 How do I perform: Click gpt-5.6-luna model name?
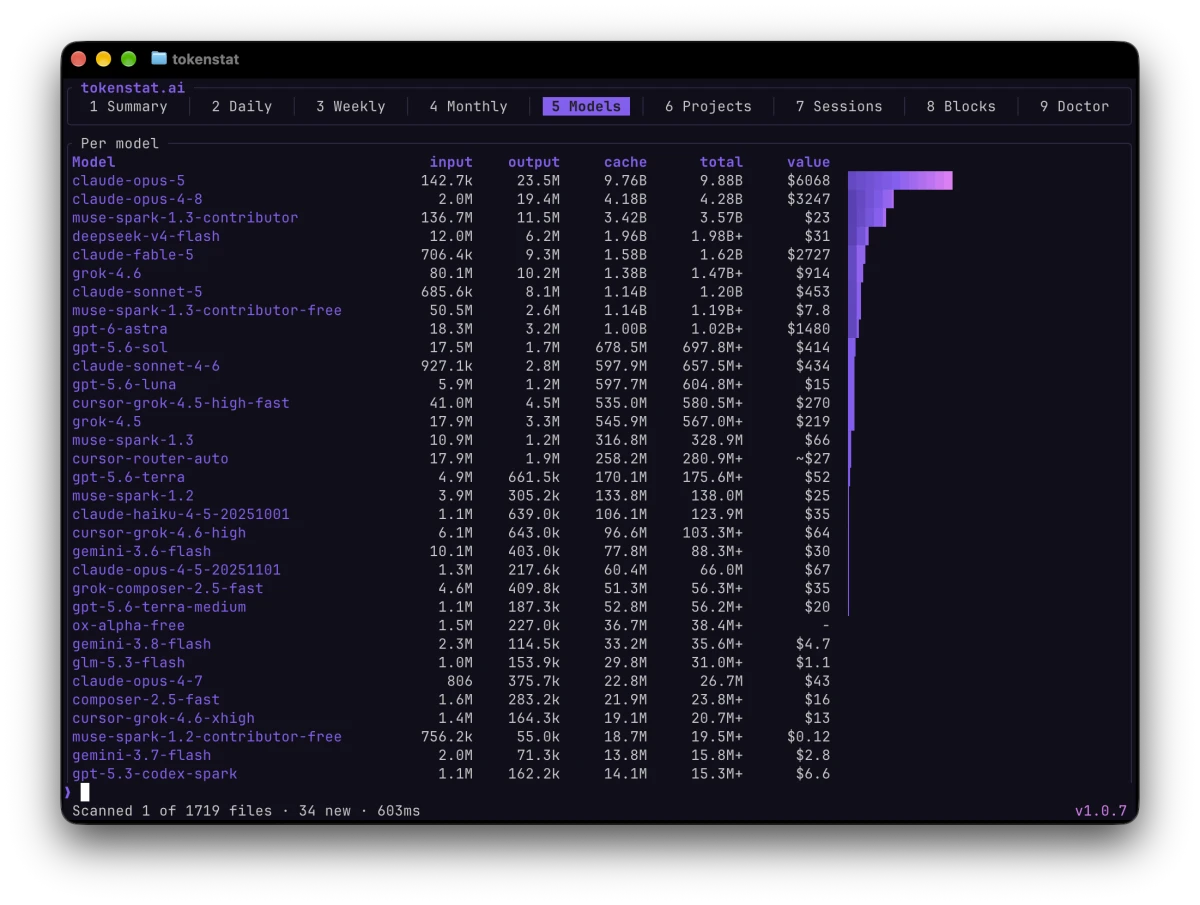(x=124, y=384)
